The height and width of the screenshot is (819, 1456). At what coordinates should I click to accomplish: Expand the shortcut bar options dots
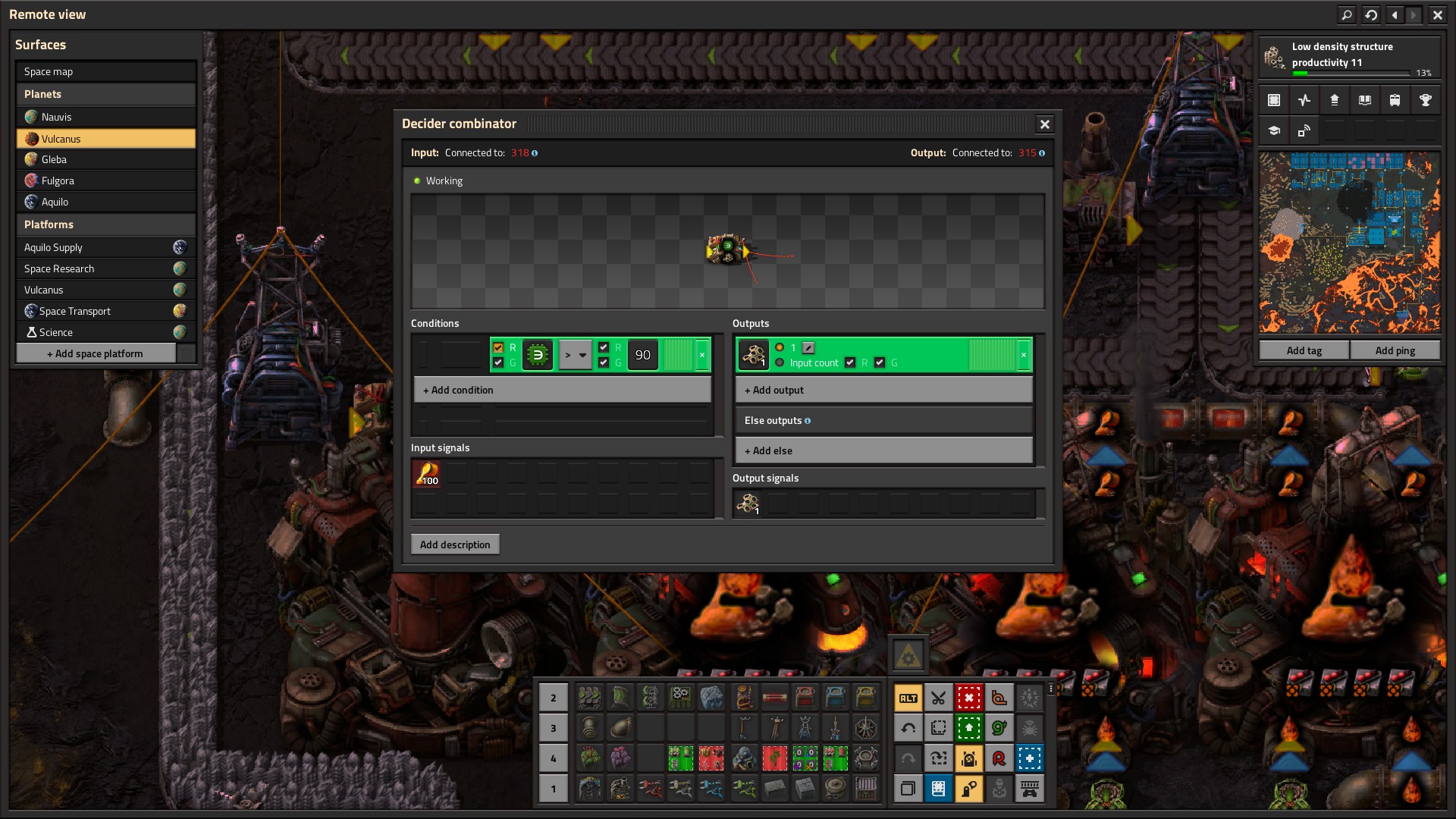1050,689
